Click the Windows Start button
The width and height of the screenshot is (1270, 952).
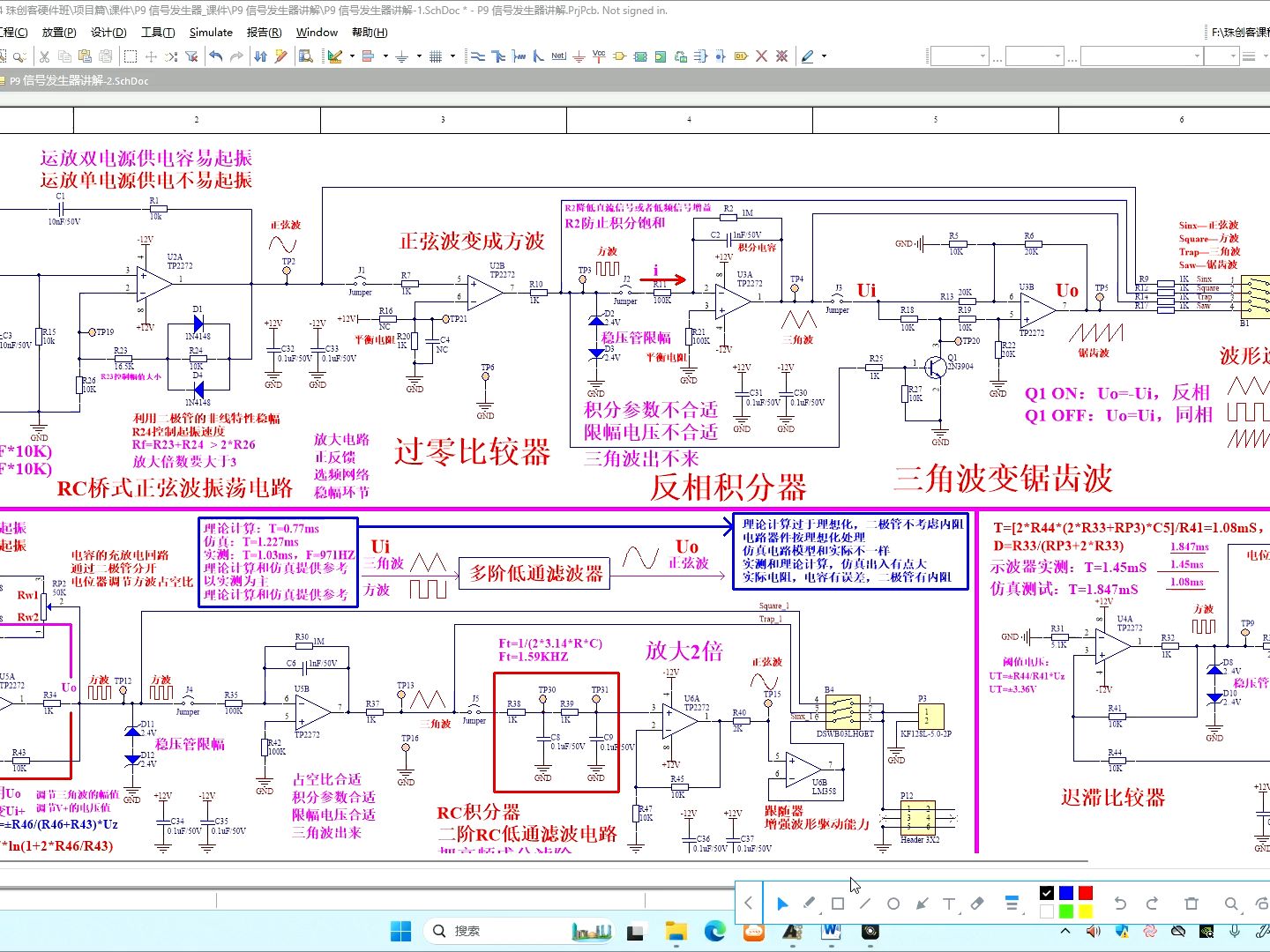(400, 931)
